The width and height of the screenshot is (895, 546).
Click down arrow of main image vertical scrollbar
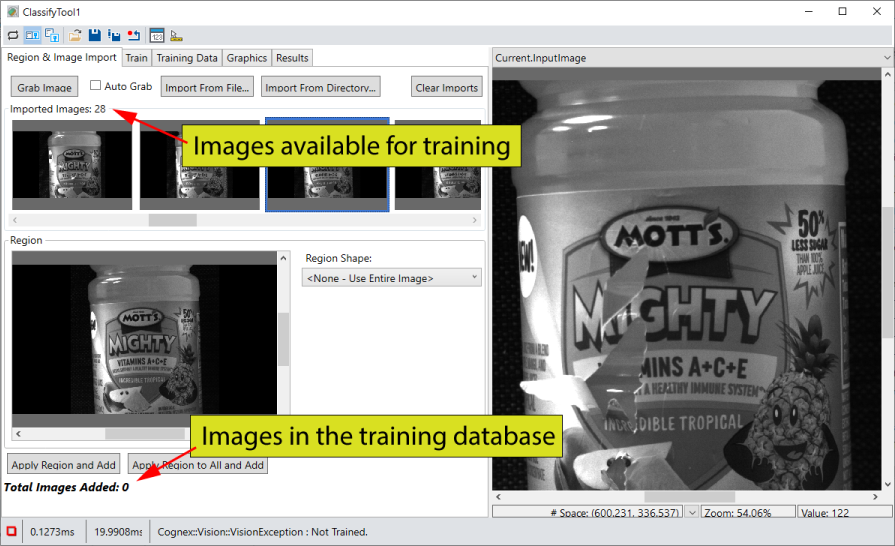click(888, 484)
